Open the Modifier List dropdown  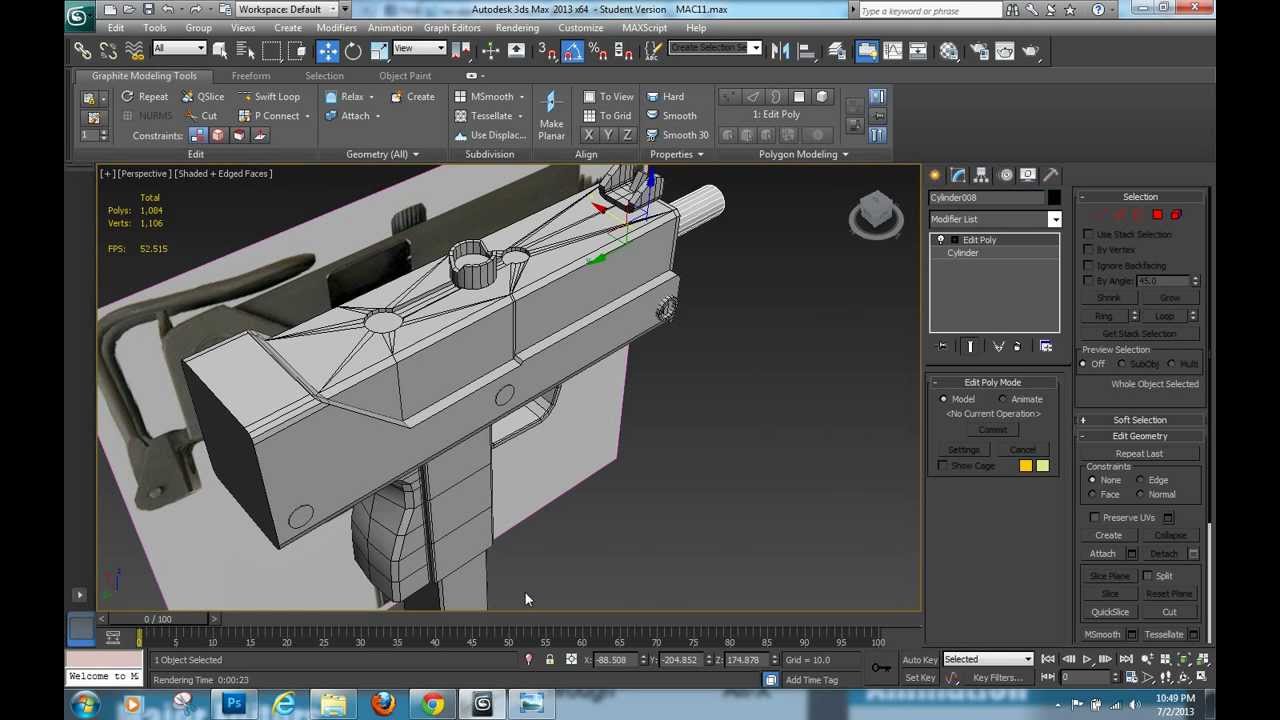(x=1054, y=220)
